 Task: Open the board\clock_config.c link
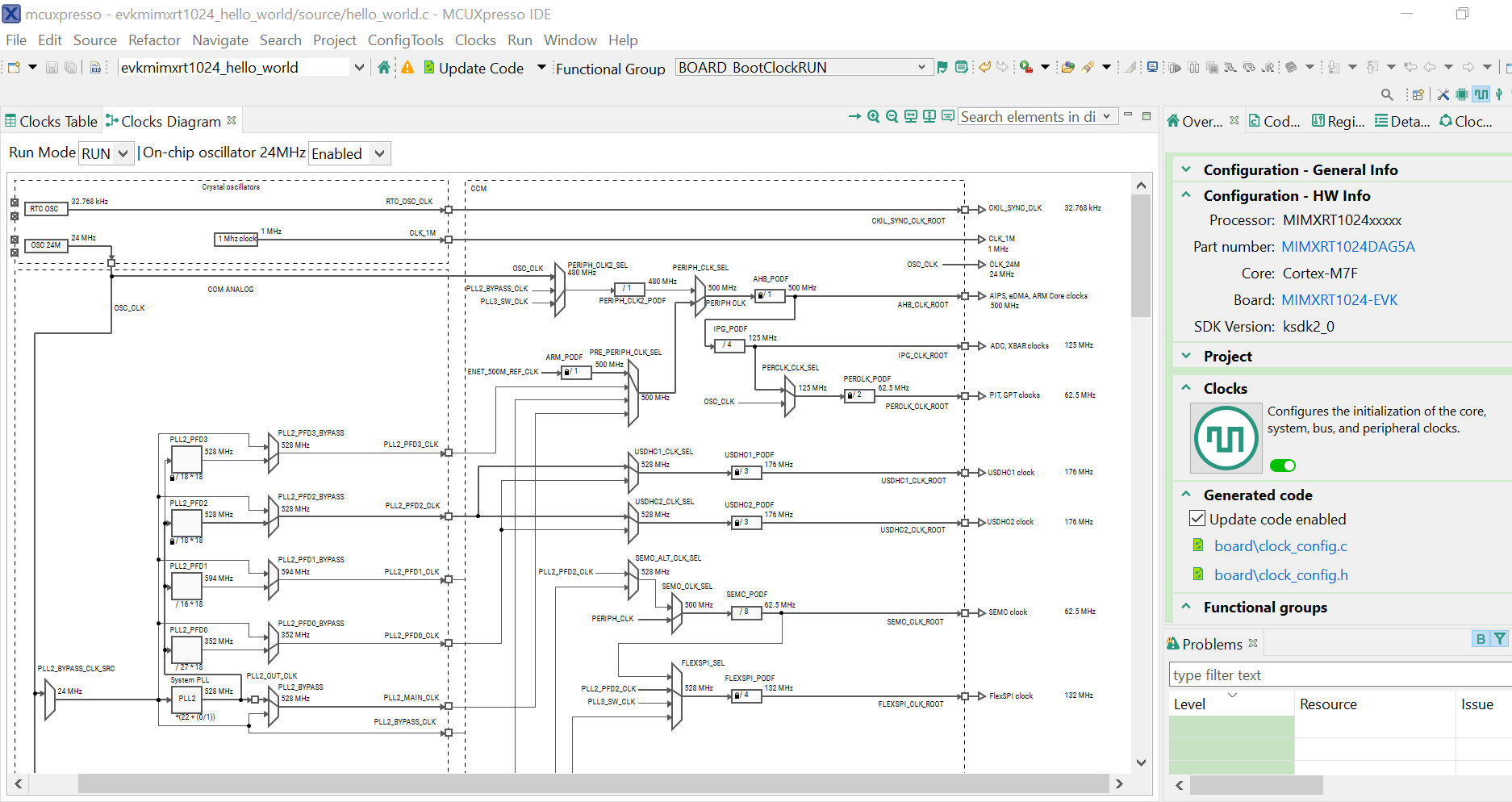(x=1280, y=546)
